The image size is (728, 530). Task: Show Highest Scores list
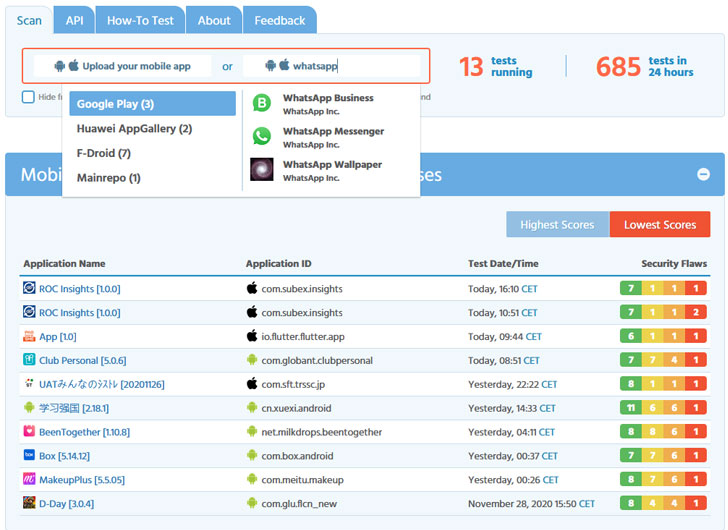point(557,225)
